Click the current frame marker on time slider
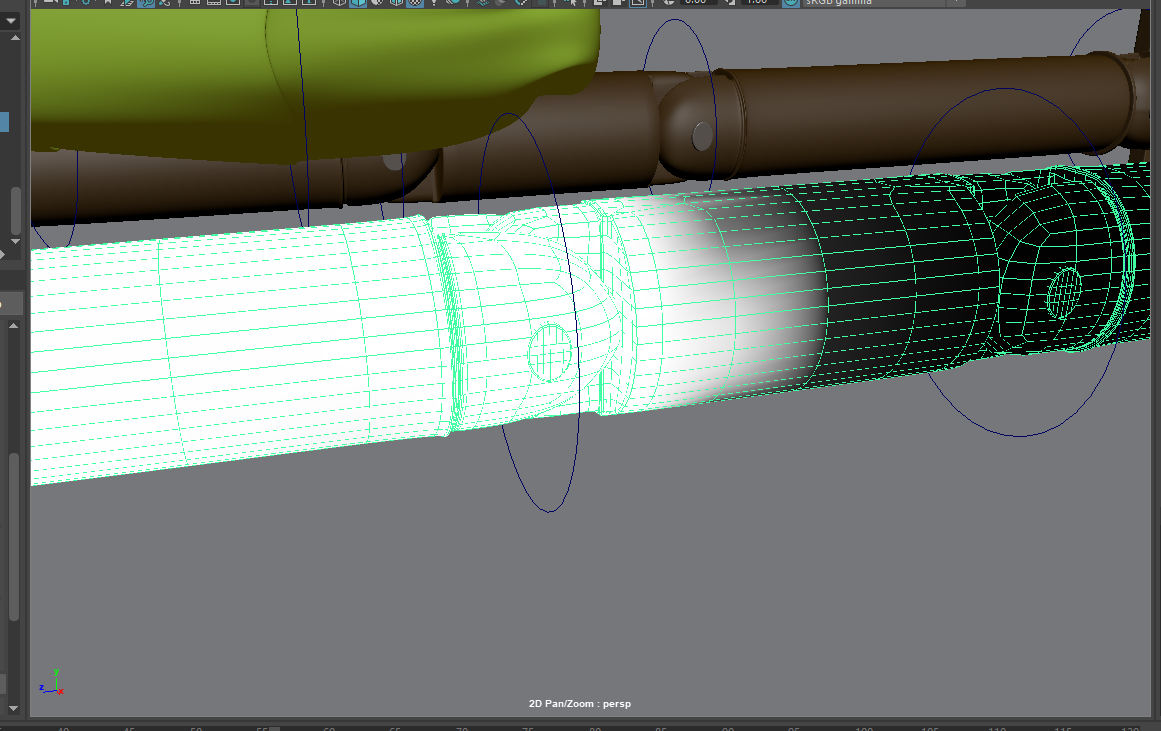 pyautogui.click(x=273, y=728)
